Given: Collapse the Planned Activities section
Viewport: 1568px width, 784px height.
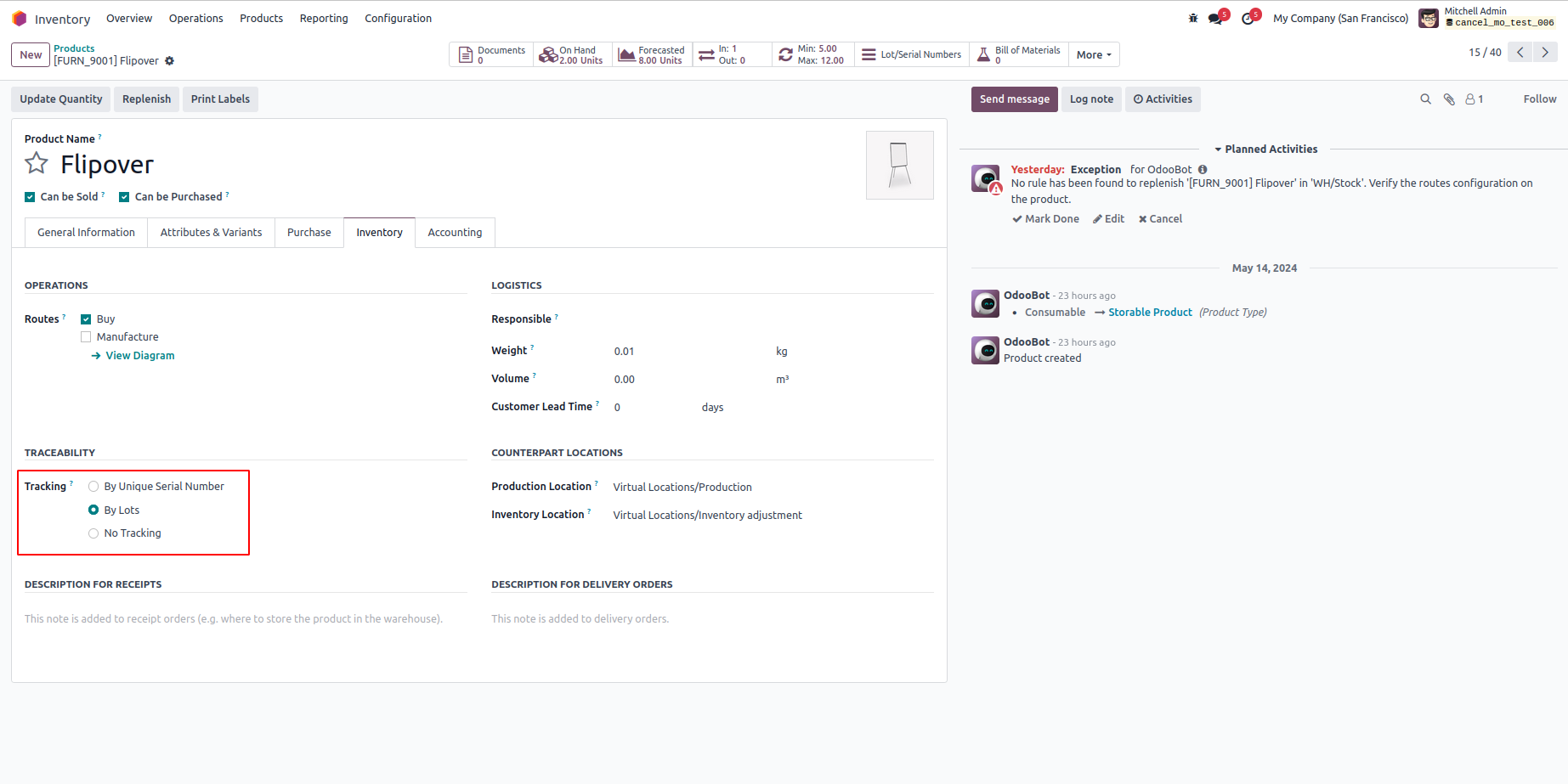Looking at the screenshot, I should click(x=1265, y=149).
